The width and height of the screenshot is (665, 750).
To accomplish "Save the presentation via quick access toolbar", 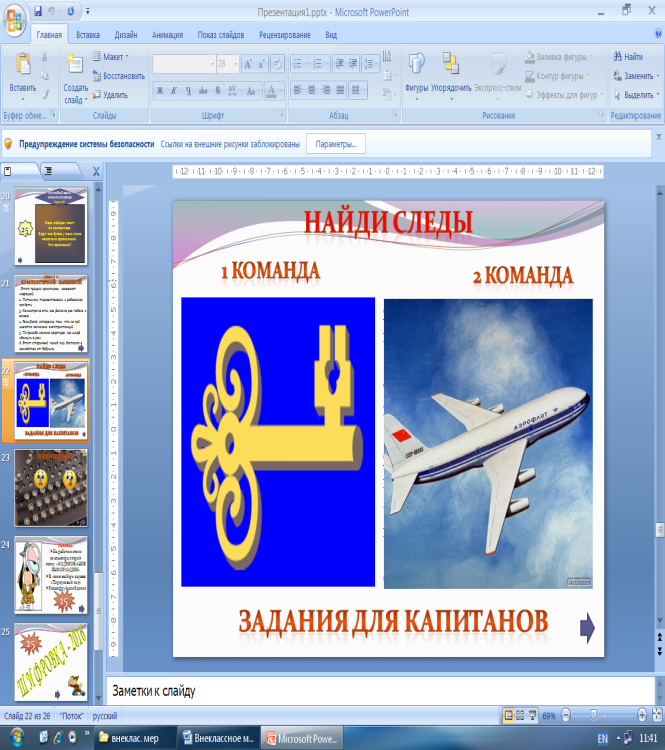I will coord(38,11).
